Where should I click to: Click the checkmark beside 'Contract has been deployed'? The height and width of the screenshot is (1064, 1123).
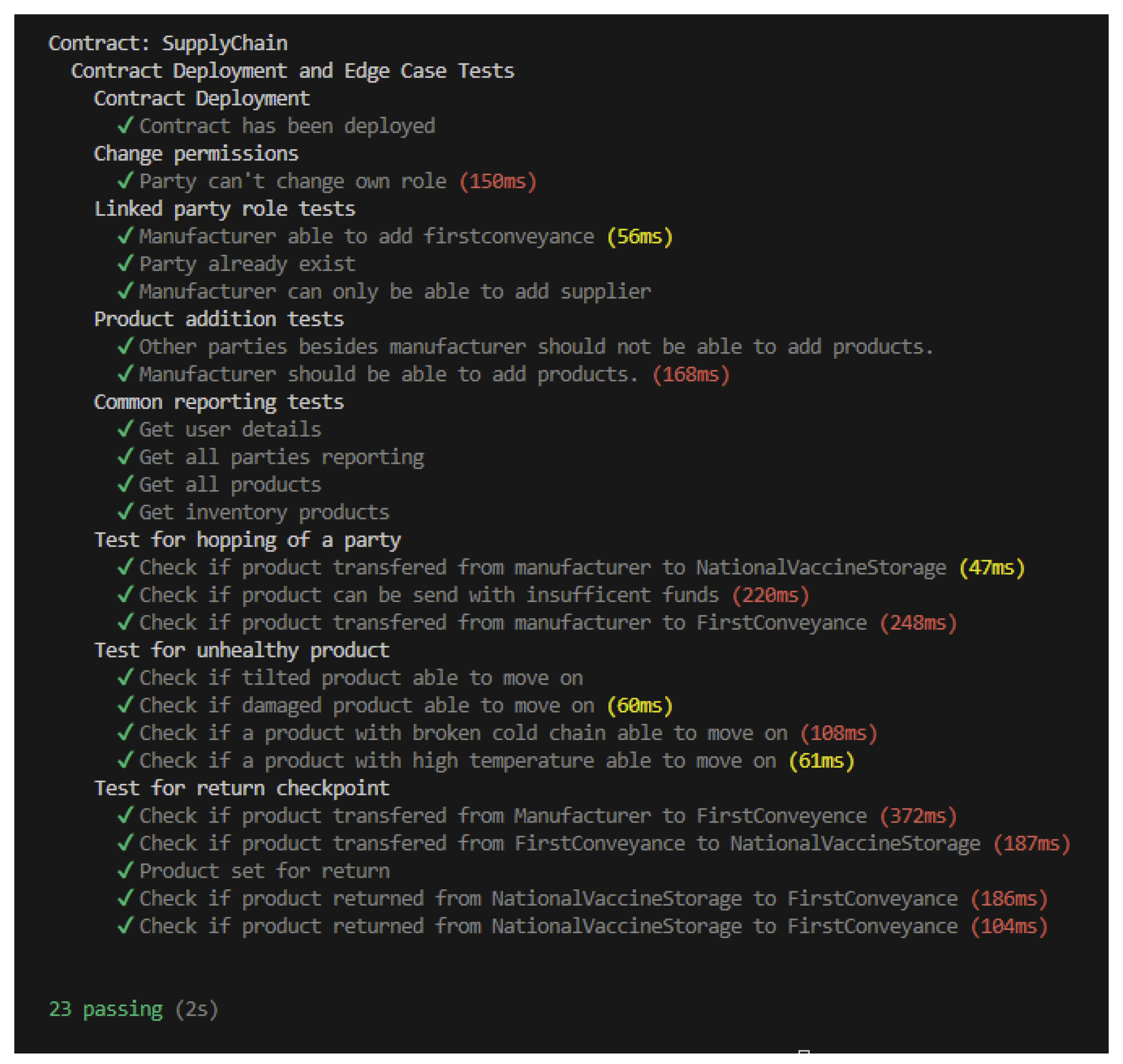click(126, 126)
